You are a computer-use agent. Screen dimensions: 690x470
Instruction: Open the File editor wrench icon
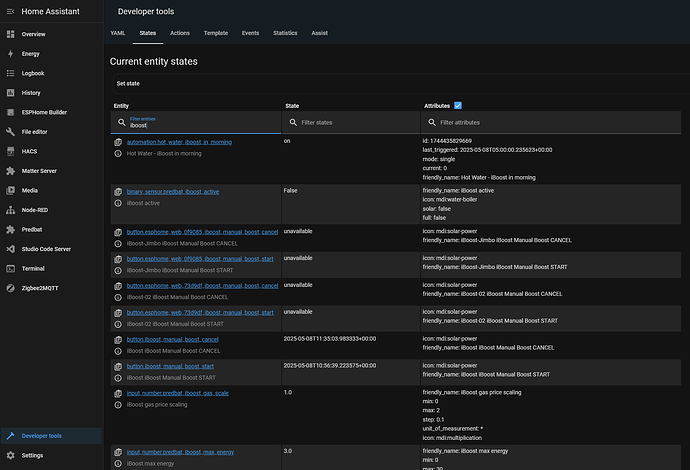[11, 132]
